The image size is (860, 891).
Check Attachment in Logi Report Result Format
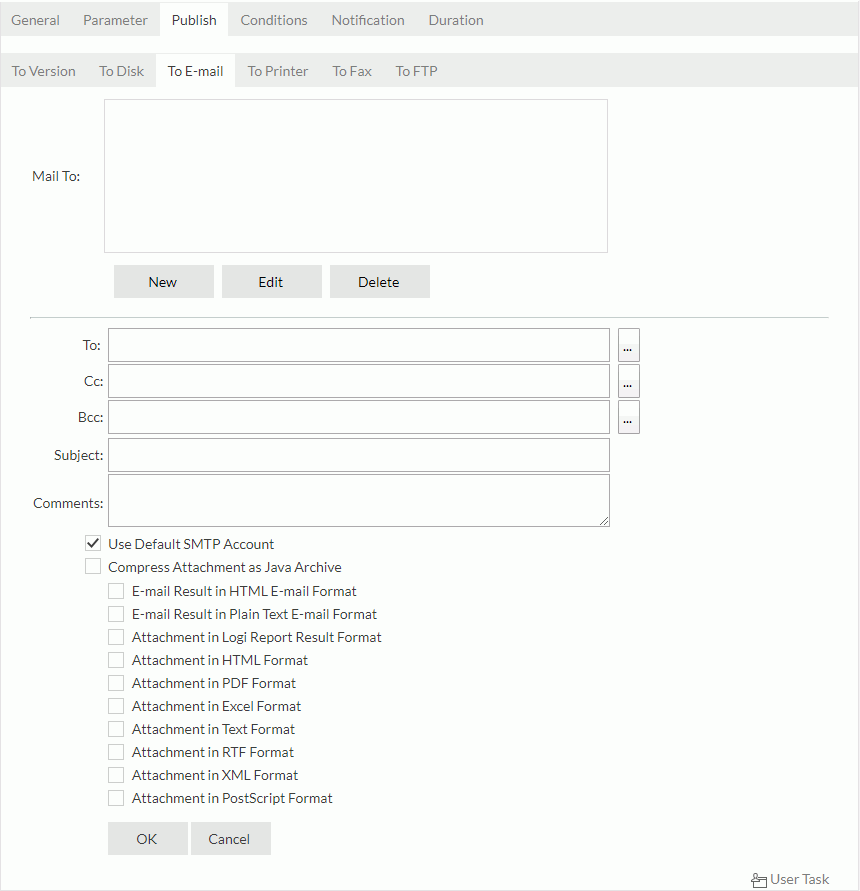pos(116,637)
